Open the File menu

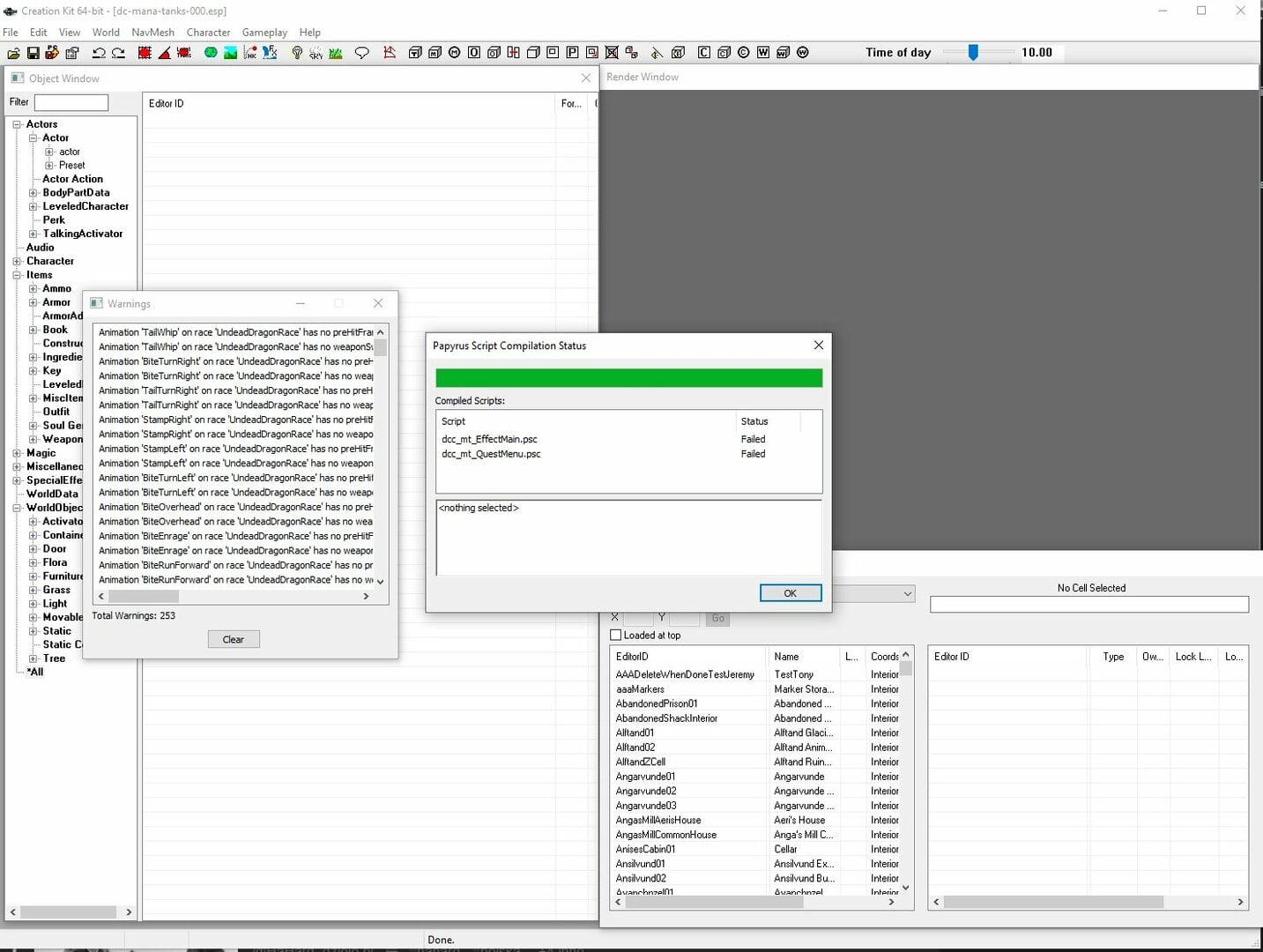coord(11,33)
